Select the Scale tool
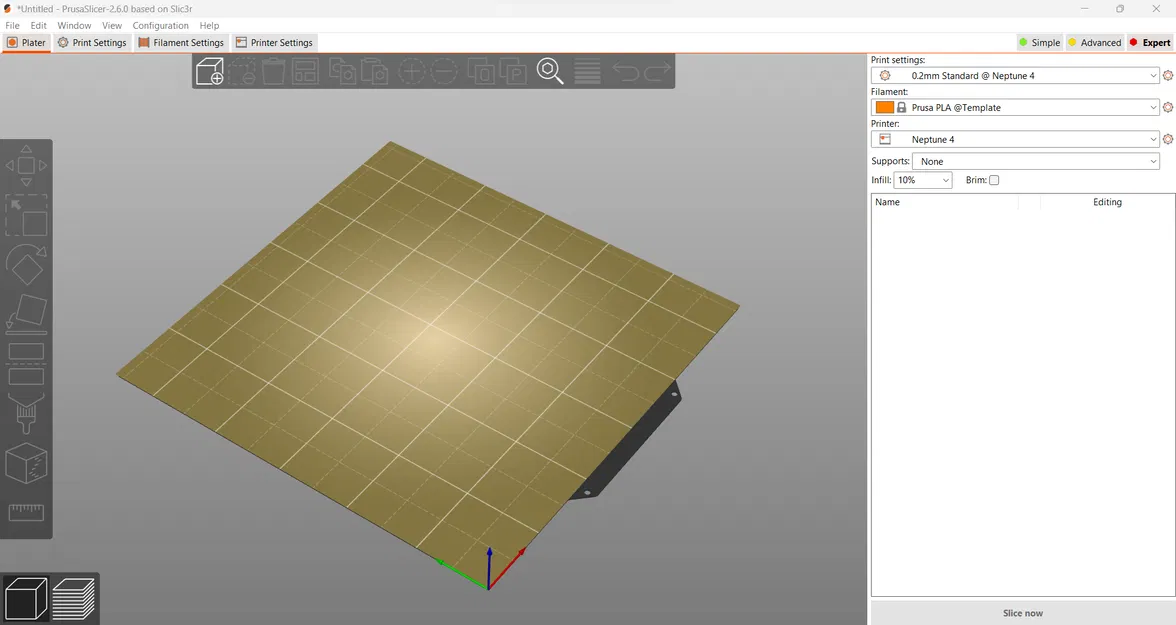 [x=27, y=215]
